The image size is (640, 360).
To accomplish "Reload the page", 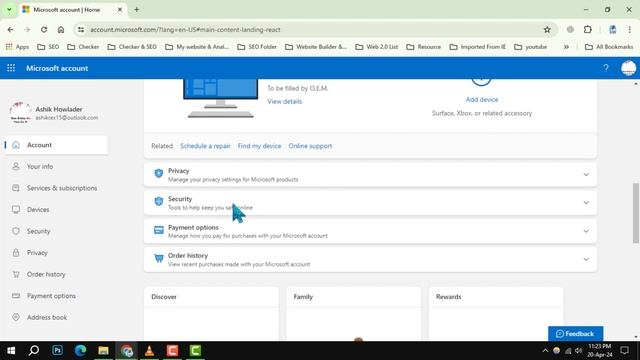I will (44, 29).
